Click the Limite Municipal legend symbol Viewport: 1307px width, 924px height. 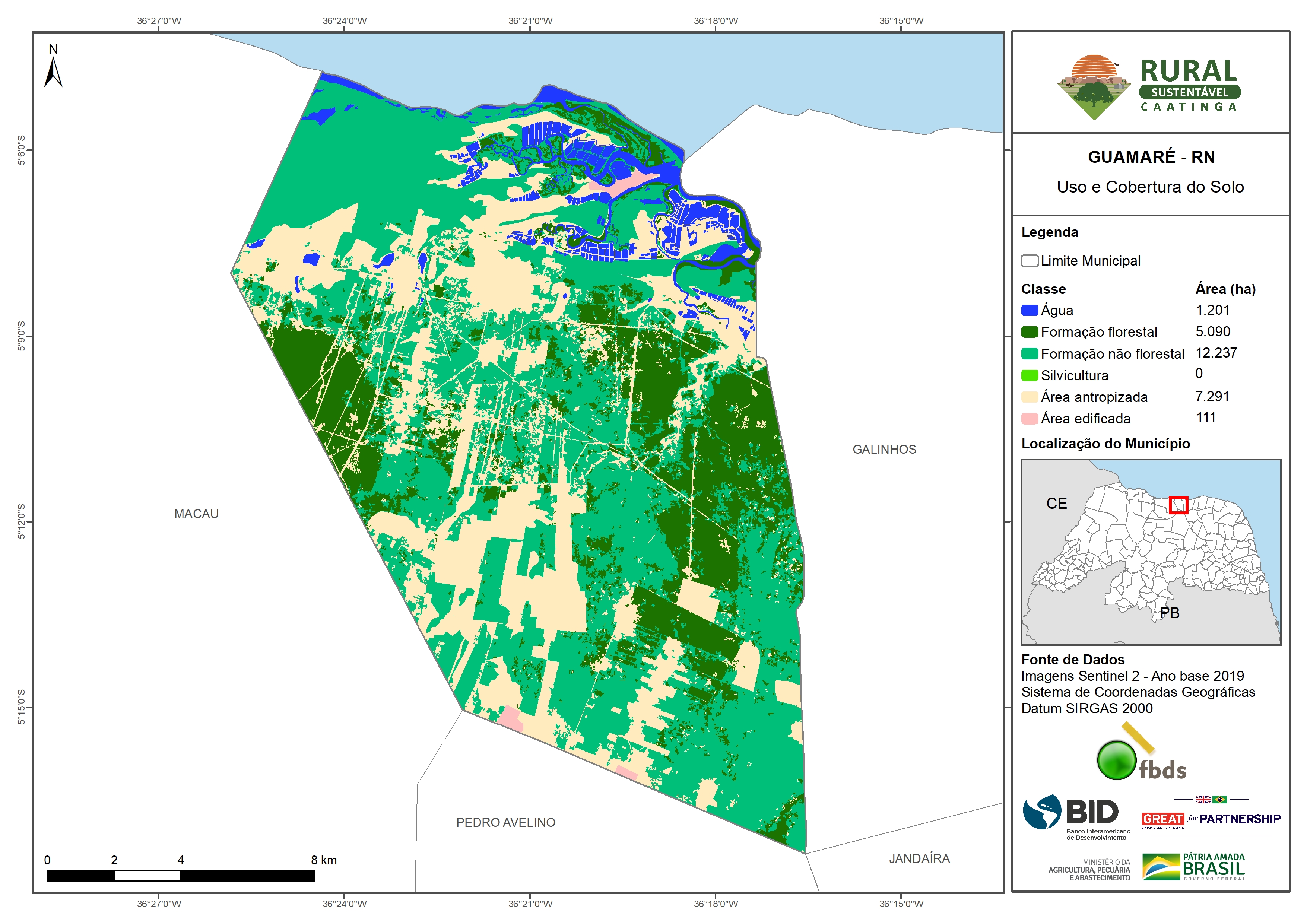[x=1029, y=261]
